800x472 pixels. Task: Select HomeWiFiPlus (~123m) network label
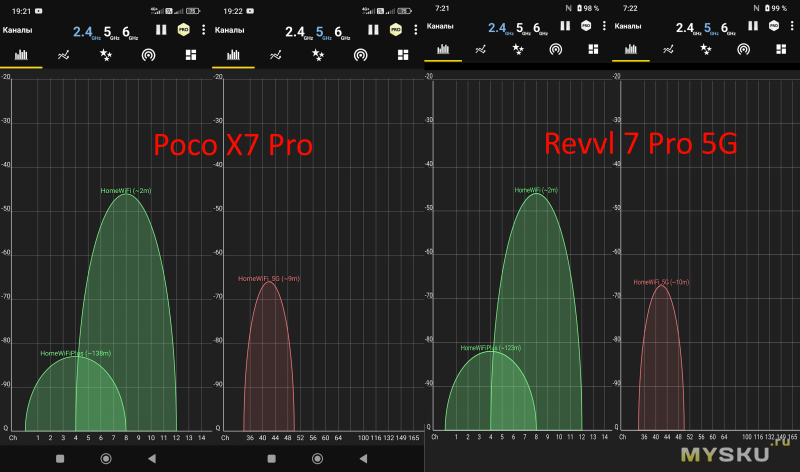point(491,348)
